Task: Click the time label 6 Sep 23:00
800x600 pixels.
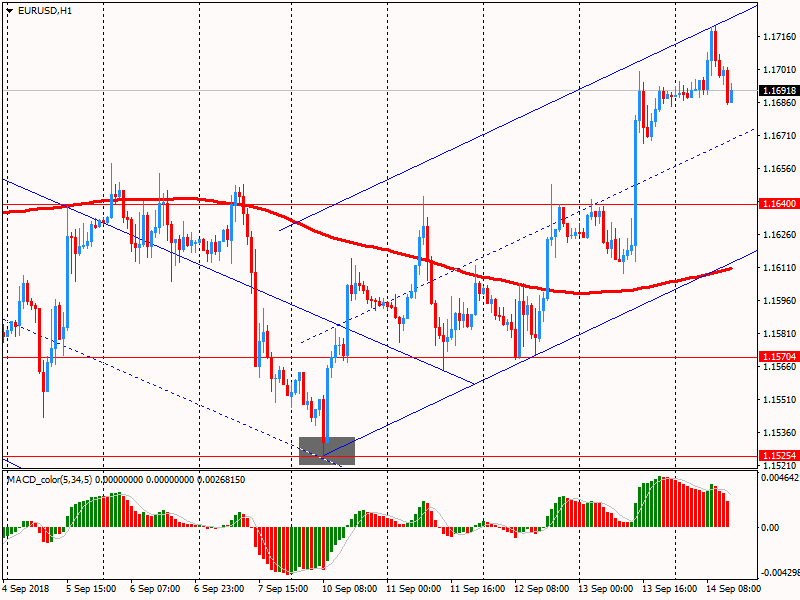Action: [219, 589]
